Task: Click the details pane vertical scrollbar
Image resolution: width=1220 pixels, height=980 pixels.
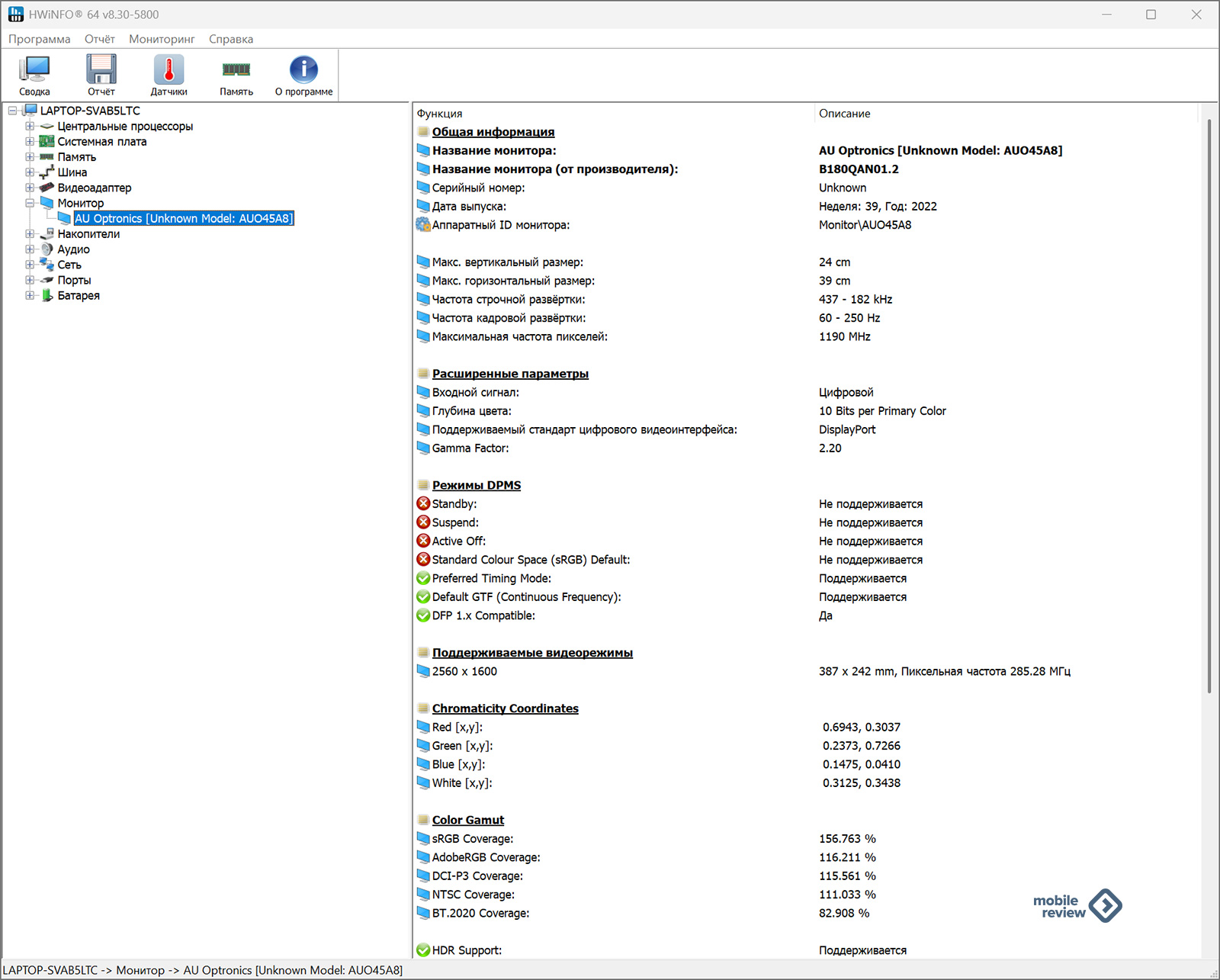Action: click(x=1209, y=404)
